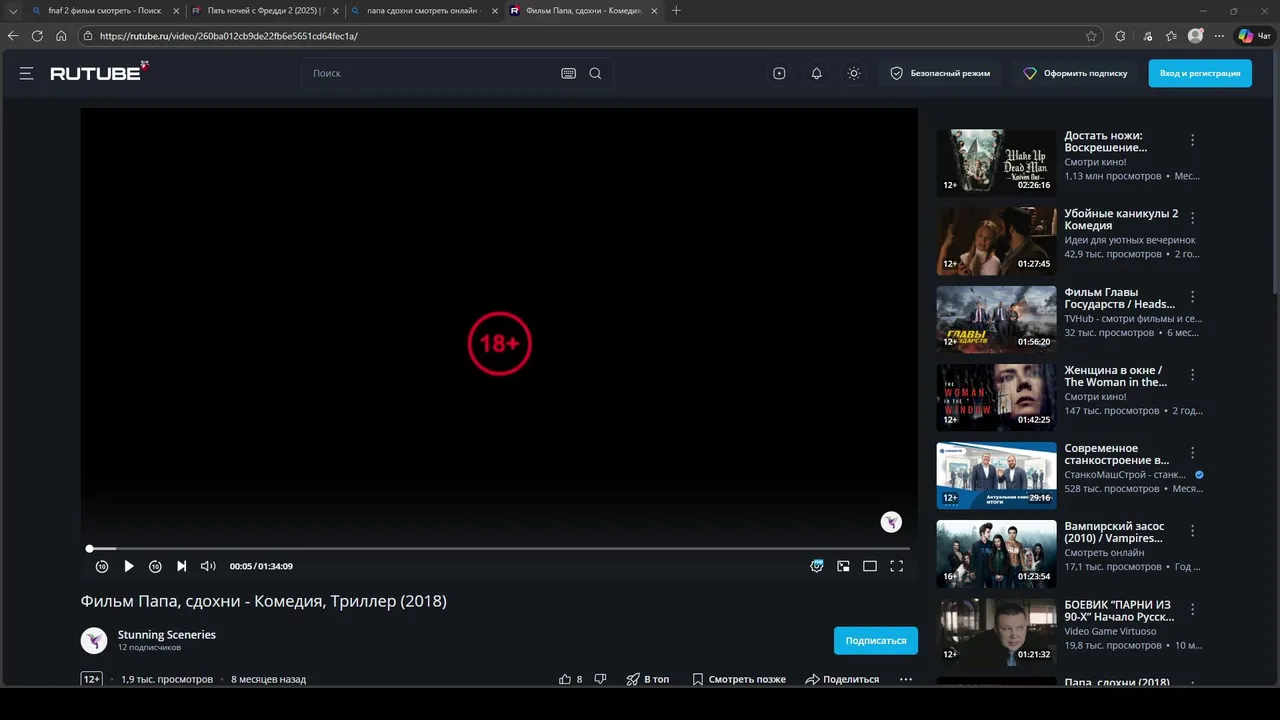Screen dimensions: 1280x720
Task: Open the Stunning Sceneries channel name
Action: coord(167,634)
